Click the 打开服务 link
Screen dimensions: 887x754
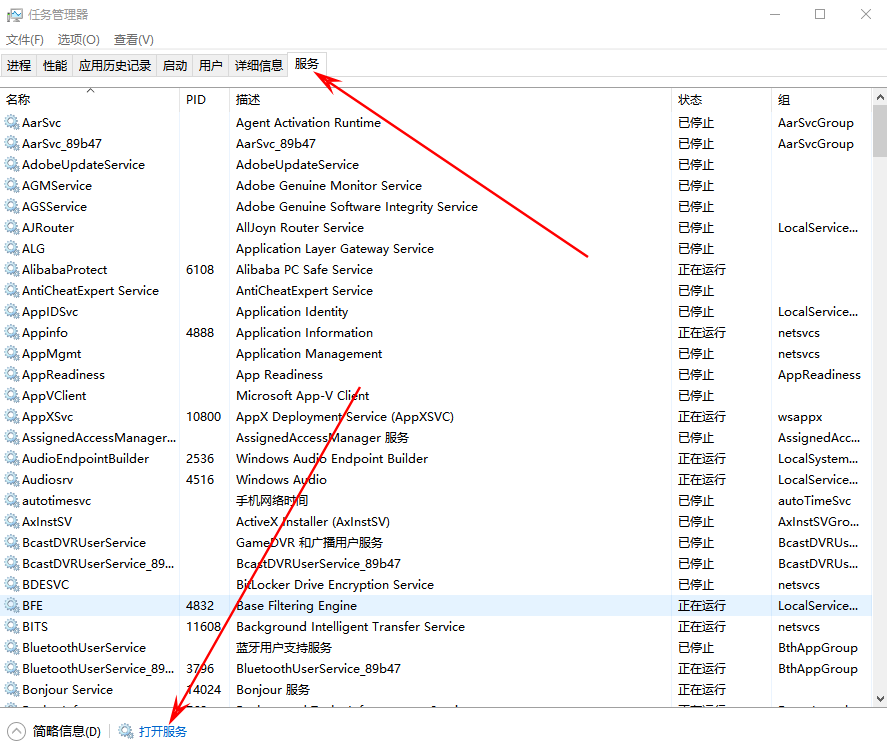(x=163, y=731)
